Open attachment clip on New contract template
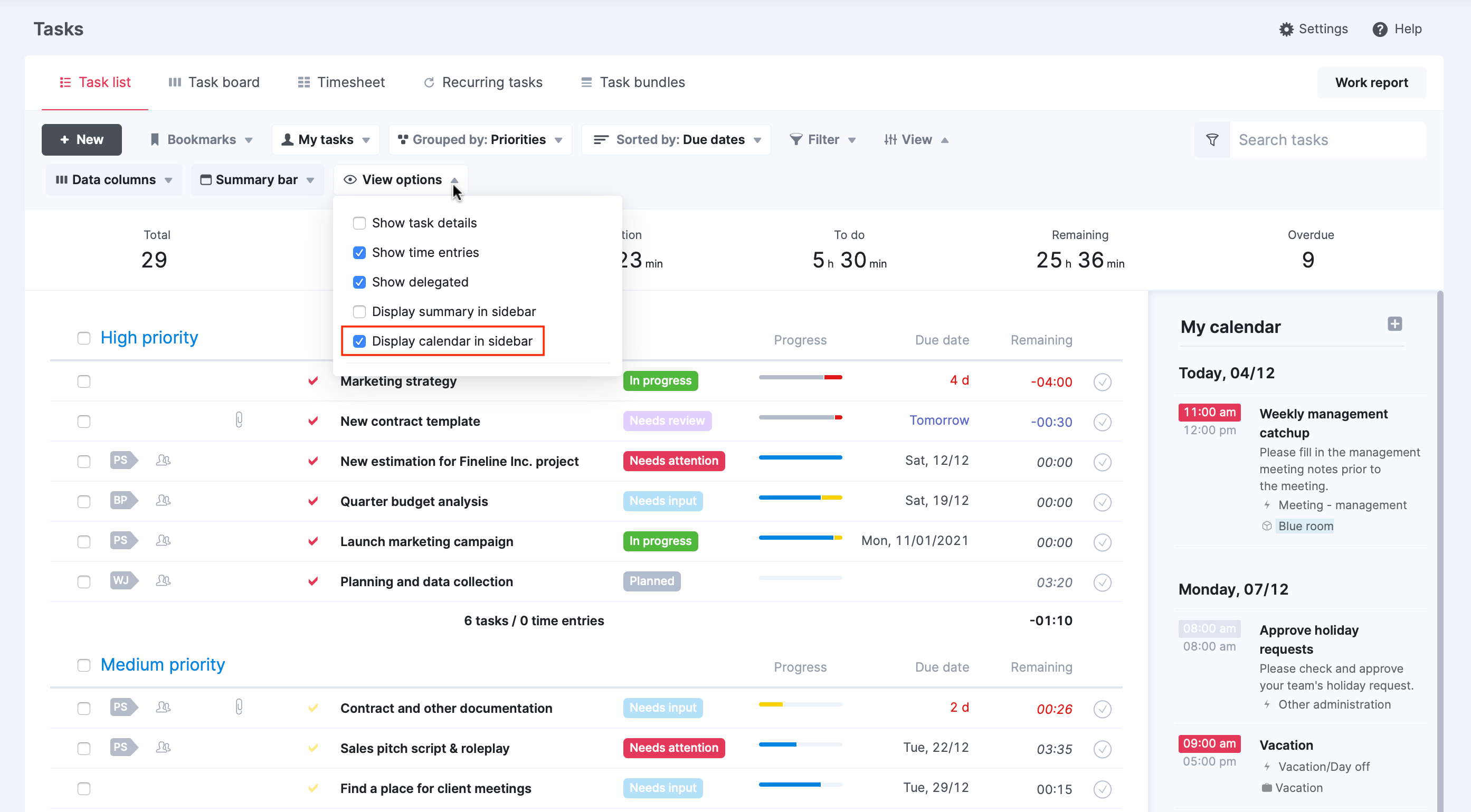This screenshot has width=1471, height=812. 239,421
